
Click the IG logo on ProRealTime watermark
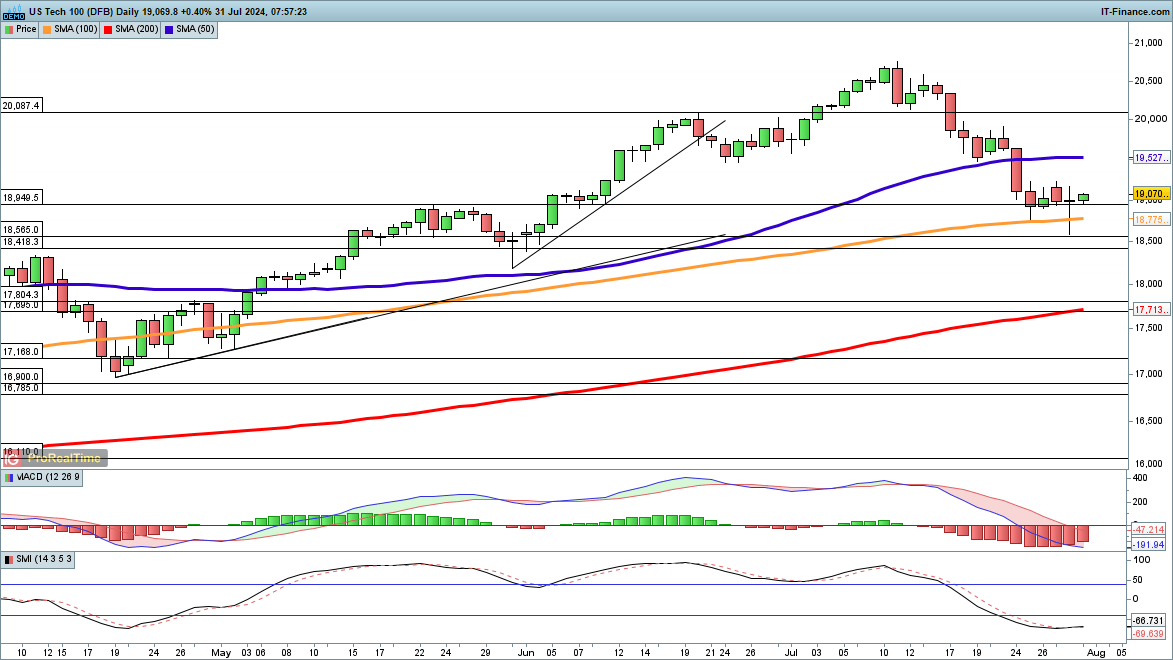tap(12, 458)
